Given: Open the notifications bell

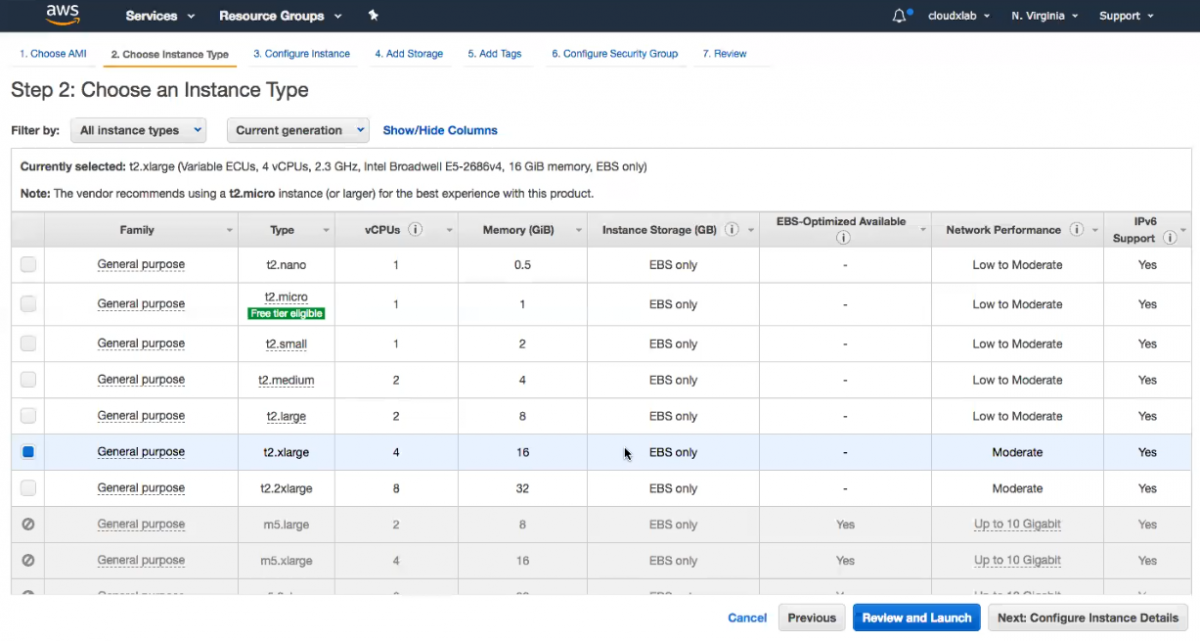Looking at the screenshot, I should 897,15.
